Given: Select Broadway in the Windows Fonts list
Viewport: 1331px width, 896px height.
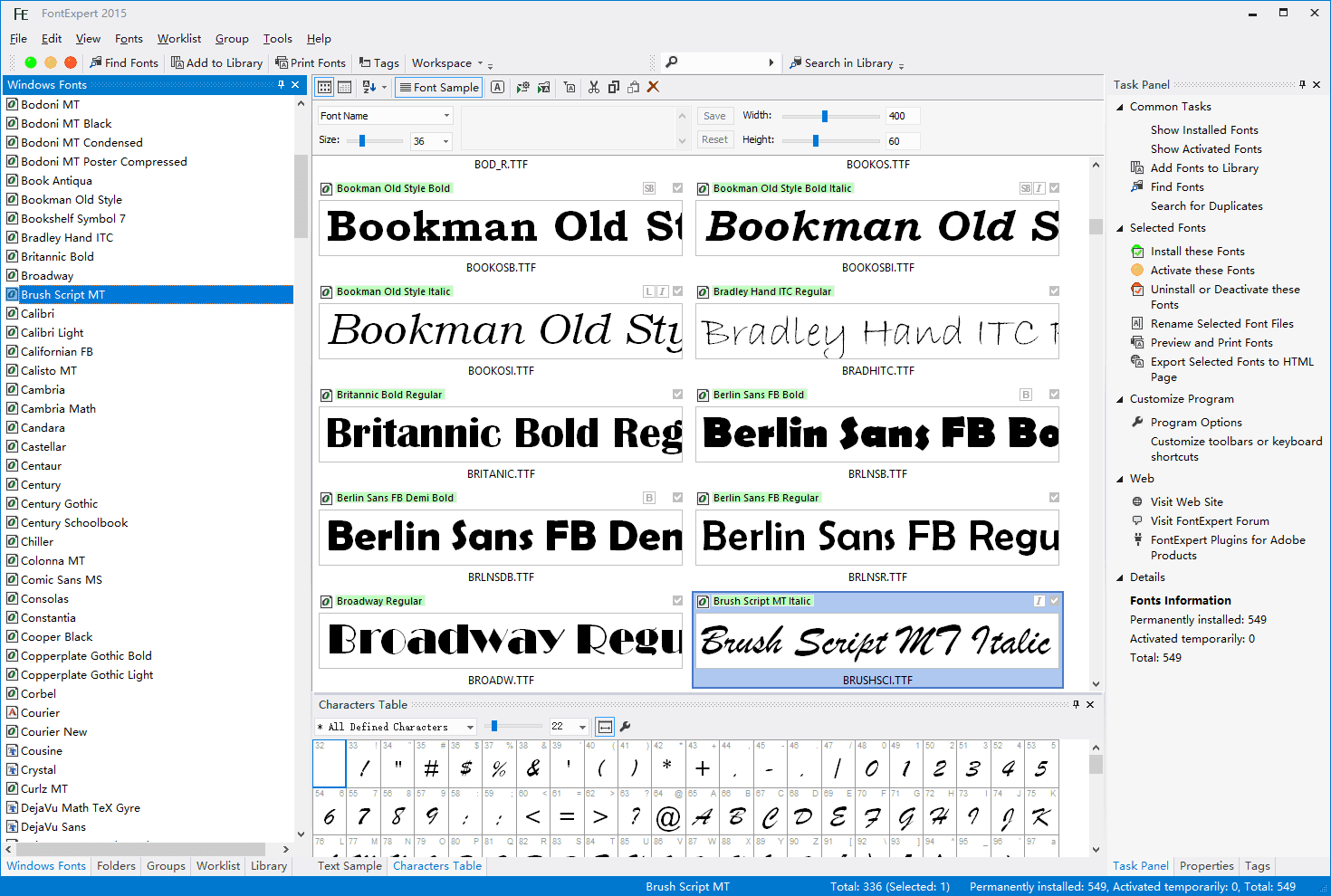Looking at the screenshot, I should coord(46,275).
